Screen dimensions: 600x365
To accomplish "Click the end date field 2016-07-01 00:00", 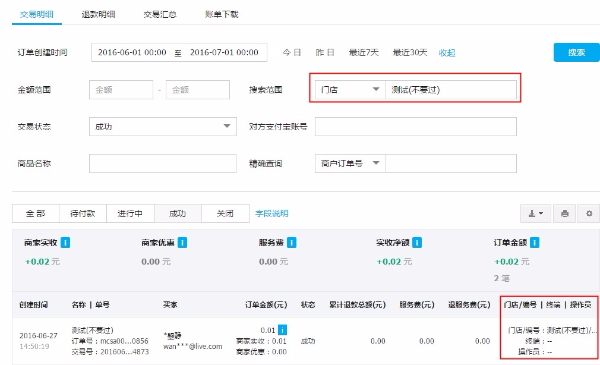I will [224, 52].
